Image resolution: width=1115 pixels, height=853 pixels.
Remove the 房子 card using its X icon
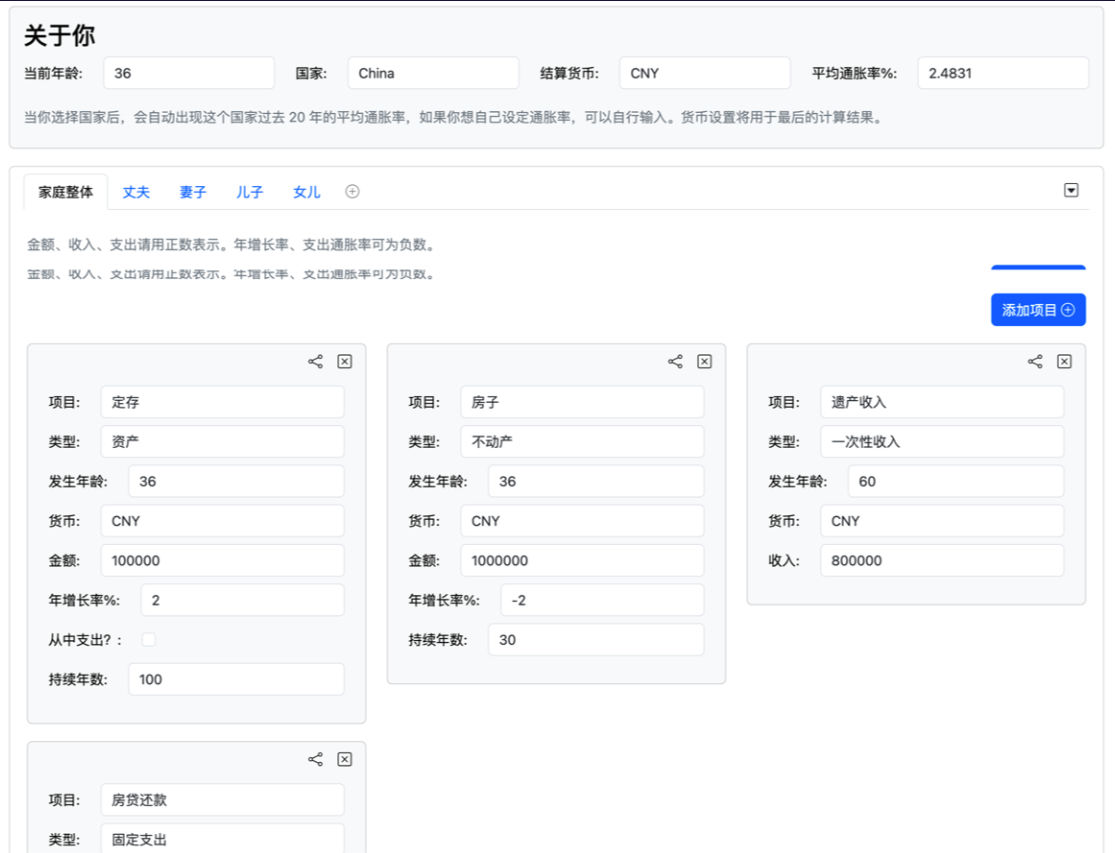coord(704,361)
